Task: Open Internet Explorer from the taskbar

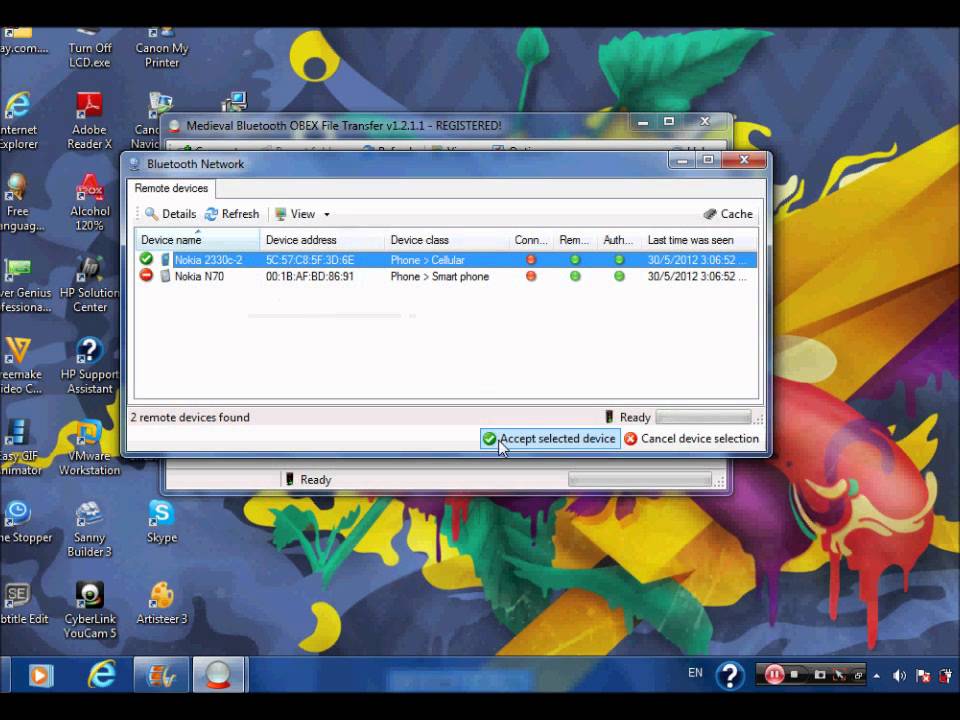Action: 102,675
